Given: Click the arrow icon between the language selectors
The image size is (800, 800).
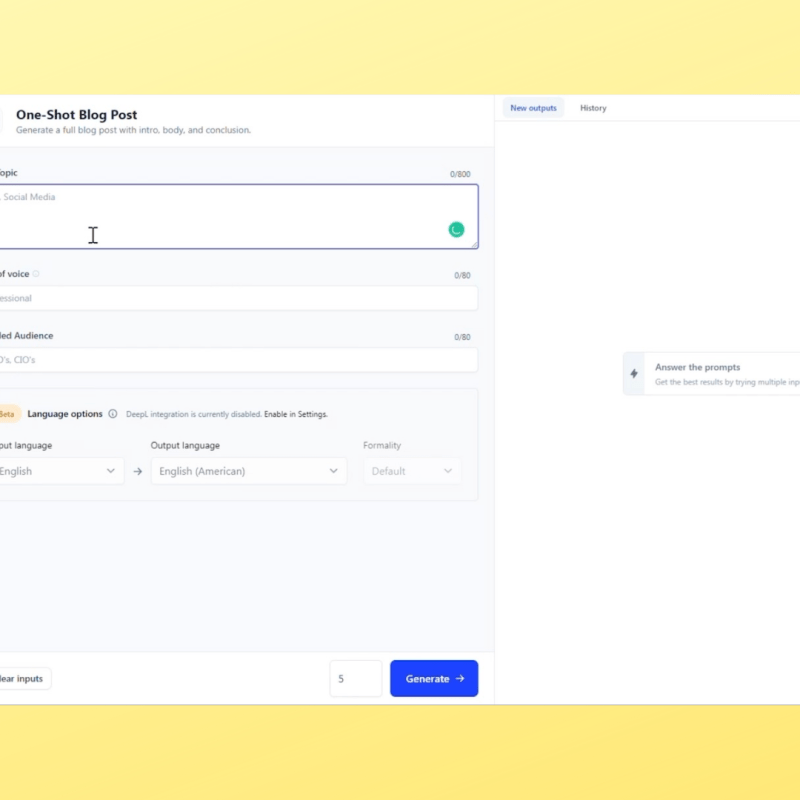Looking at the screenshot, I should 137,470.
